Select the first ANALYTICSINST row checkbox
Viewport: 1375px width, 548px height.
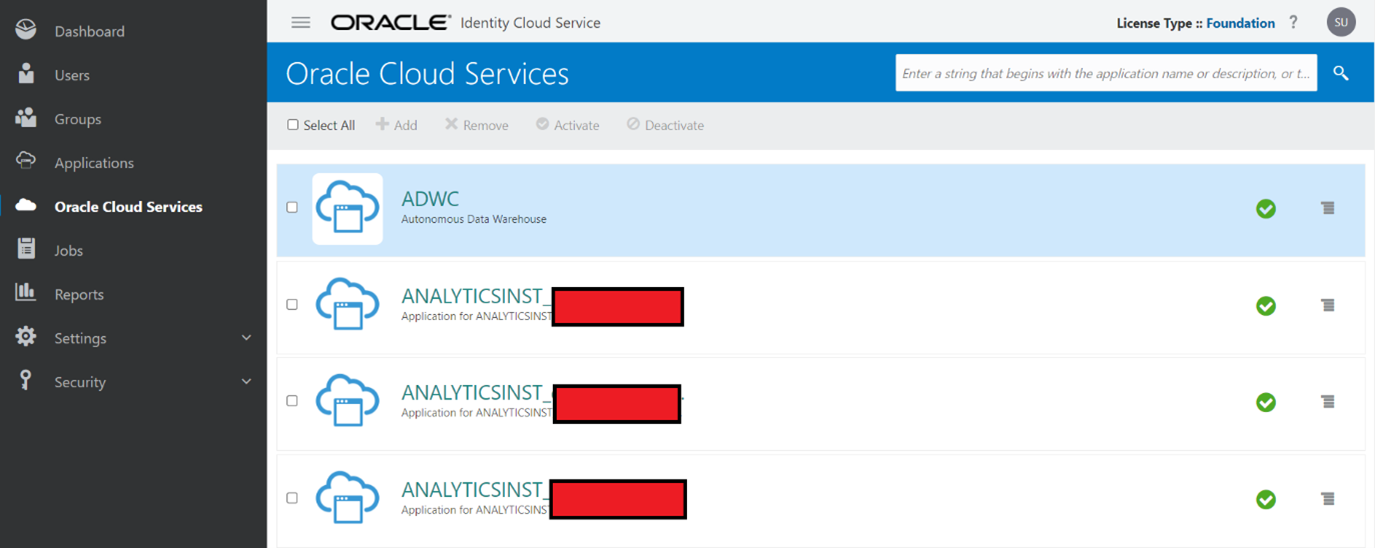(x=292, y=304)
